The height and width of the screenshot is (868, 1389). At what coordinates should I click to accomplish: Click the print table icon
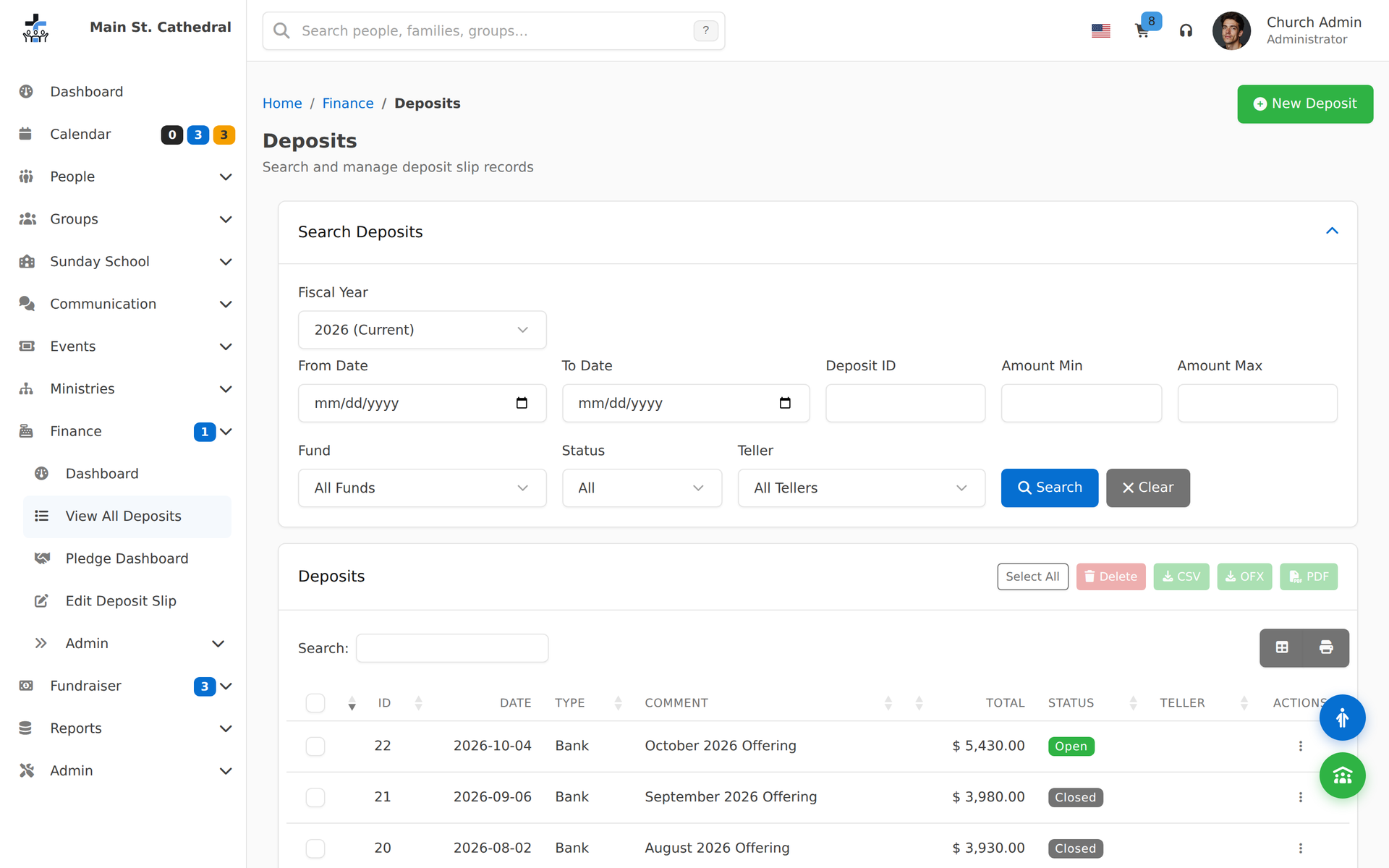click(x=1326, y=647)
